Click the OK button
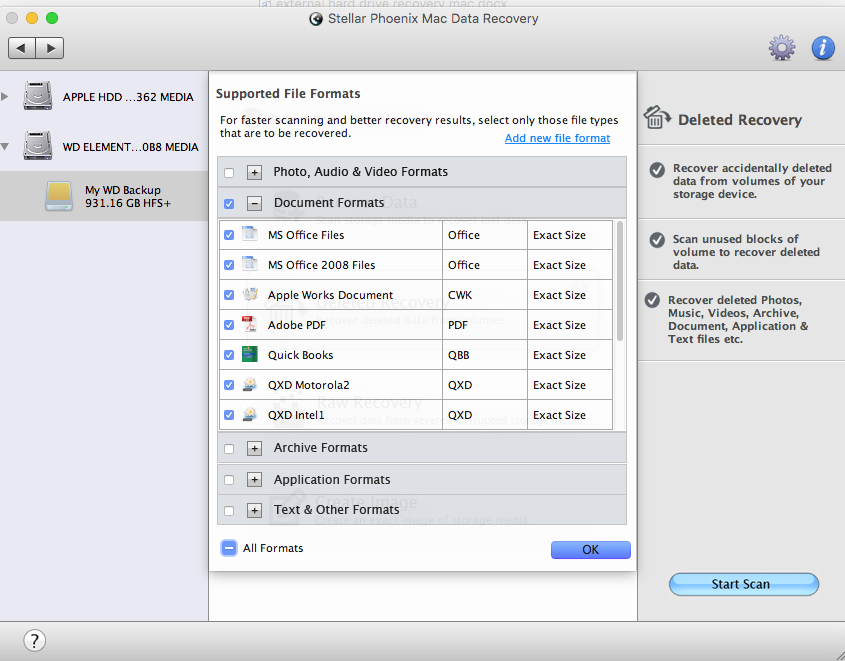This screenshot has width=845, height=661. click(591, 549)
